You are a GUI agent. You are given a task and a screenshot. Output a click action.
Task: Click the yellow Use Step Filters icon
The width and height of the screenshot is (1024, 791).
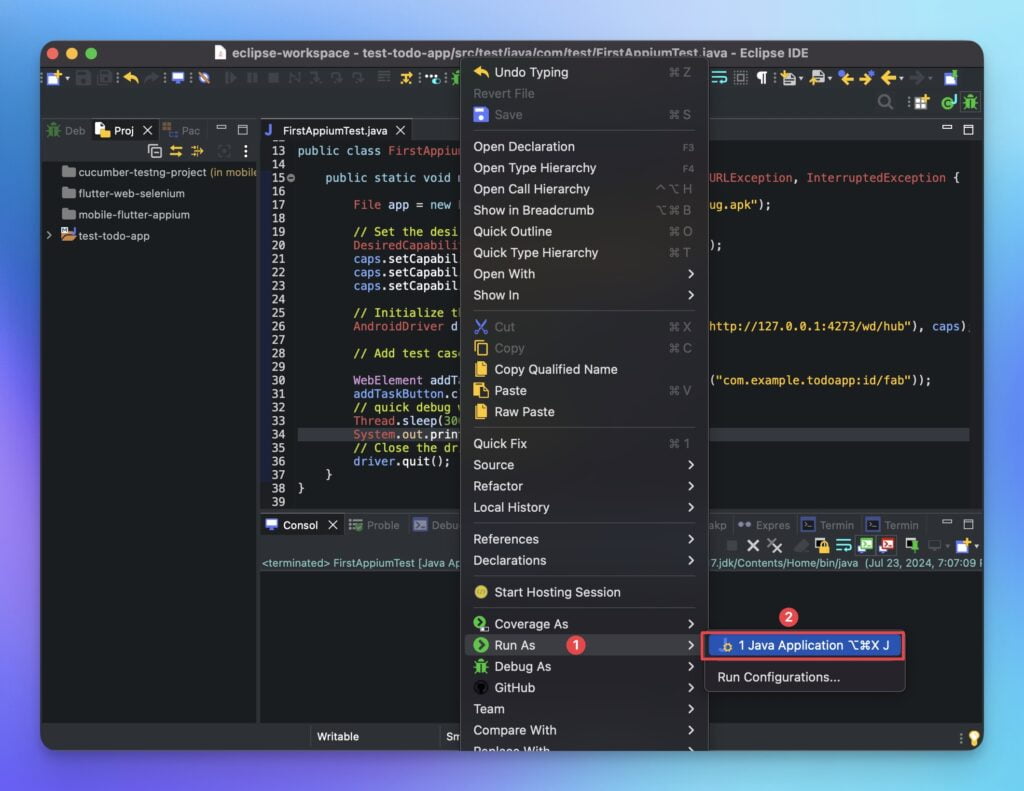point(406,78)
